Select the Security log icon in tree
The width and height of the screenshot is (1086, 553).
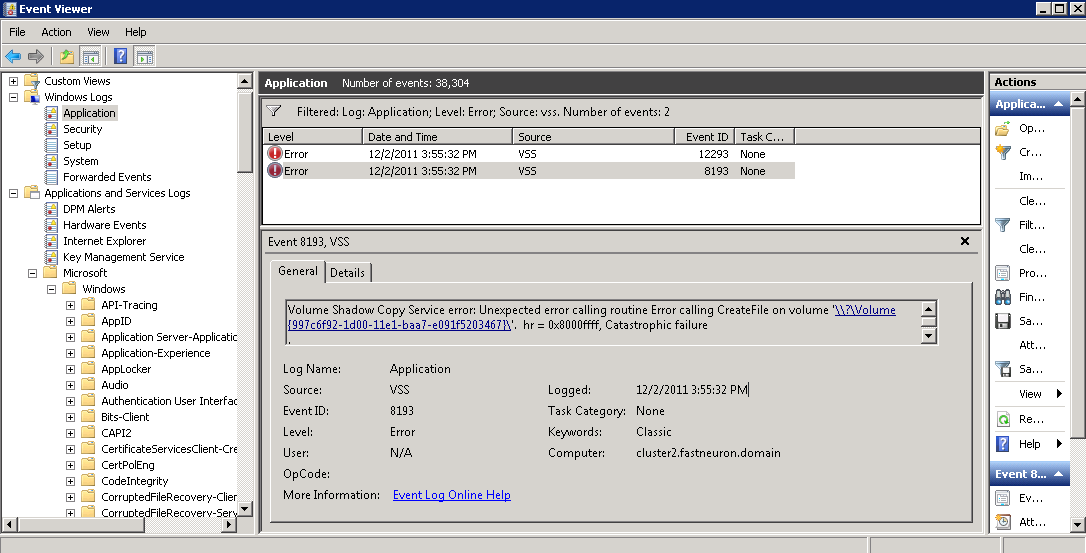pos(51,129)
